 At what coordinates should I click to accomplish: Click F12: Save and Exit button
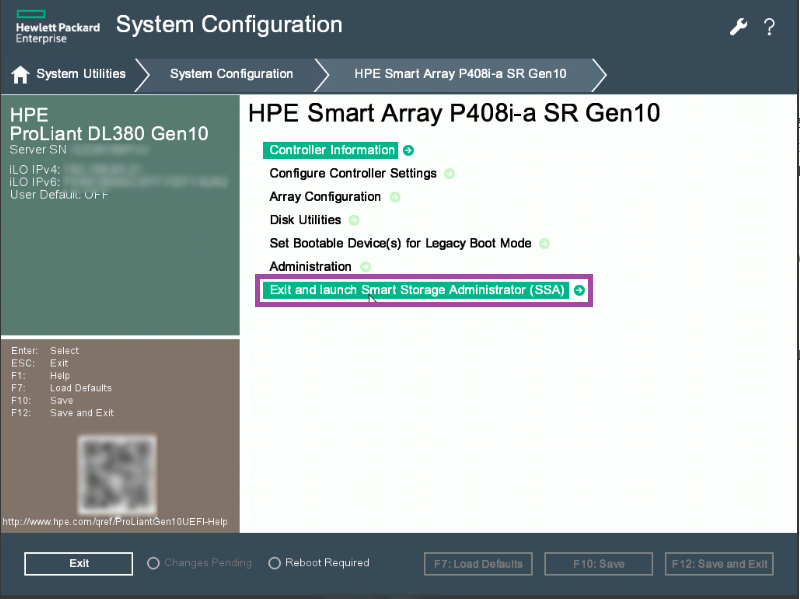[x=719, y=564]
